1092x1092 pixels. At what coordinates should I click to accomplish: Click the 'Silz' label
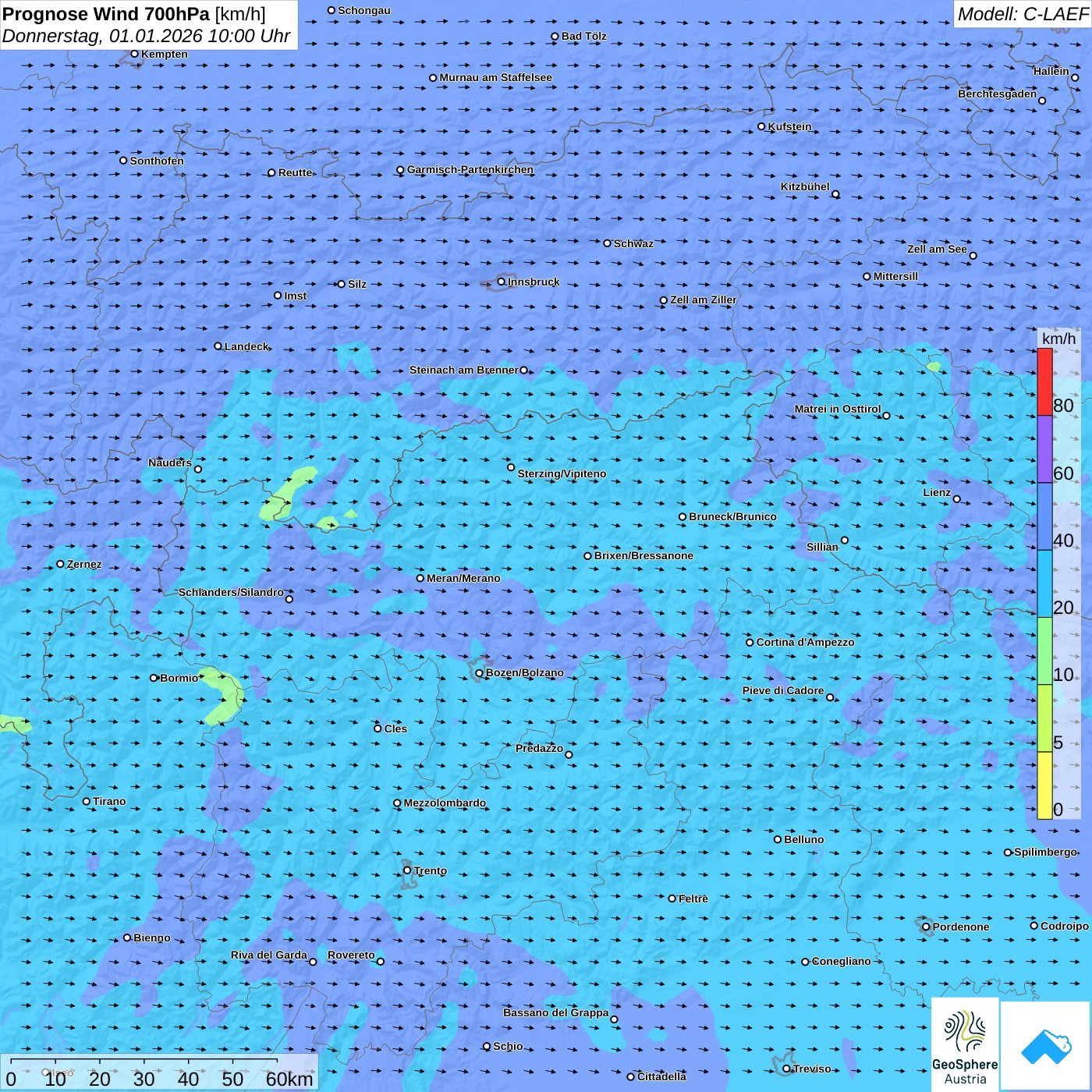tap(357, 284)
